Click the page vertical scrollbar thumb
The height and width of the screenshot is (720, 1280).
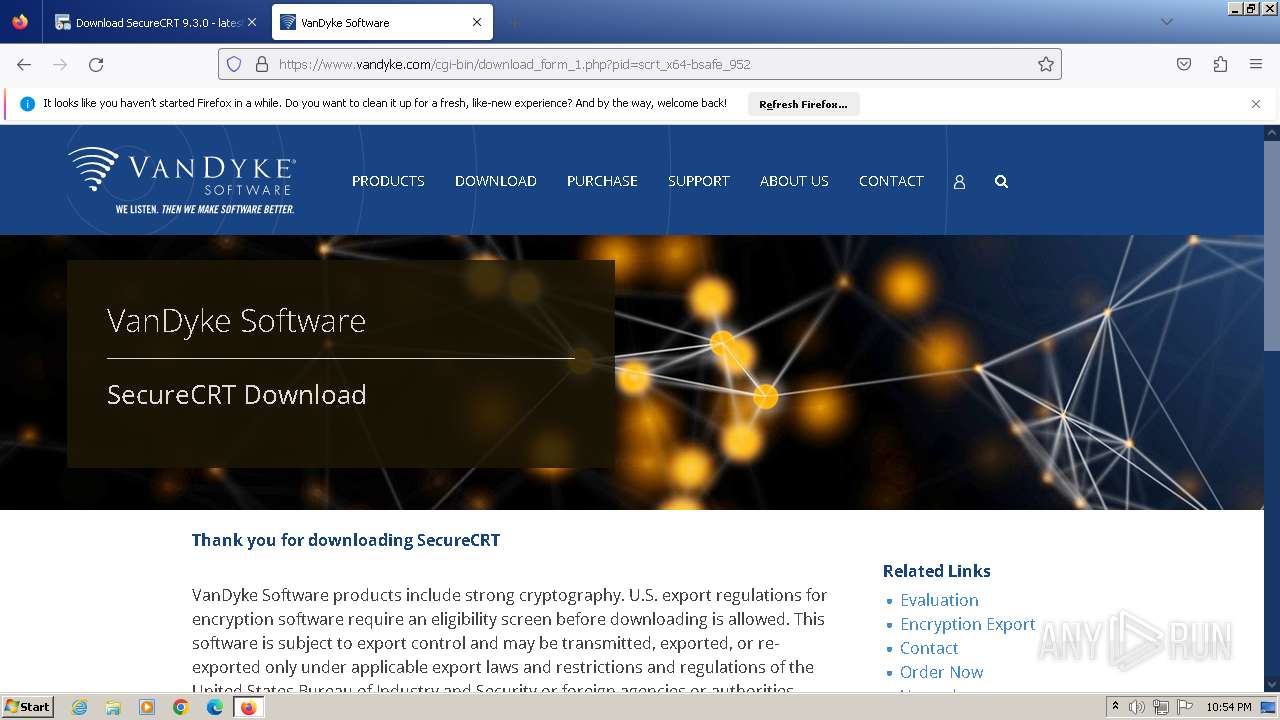point(1272,245)
